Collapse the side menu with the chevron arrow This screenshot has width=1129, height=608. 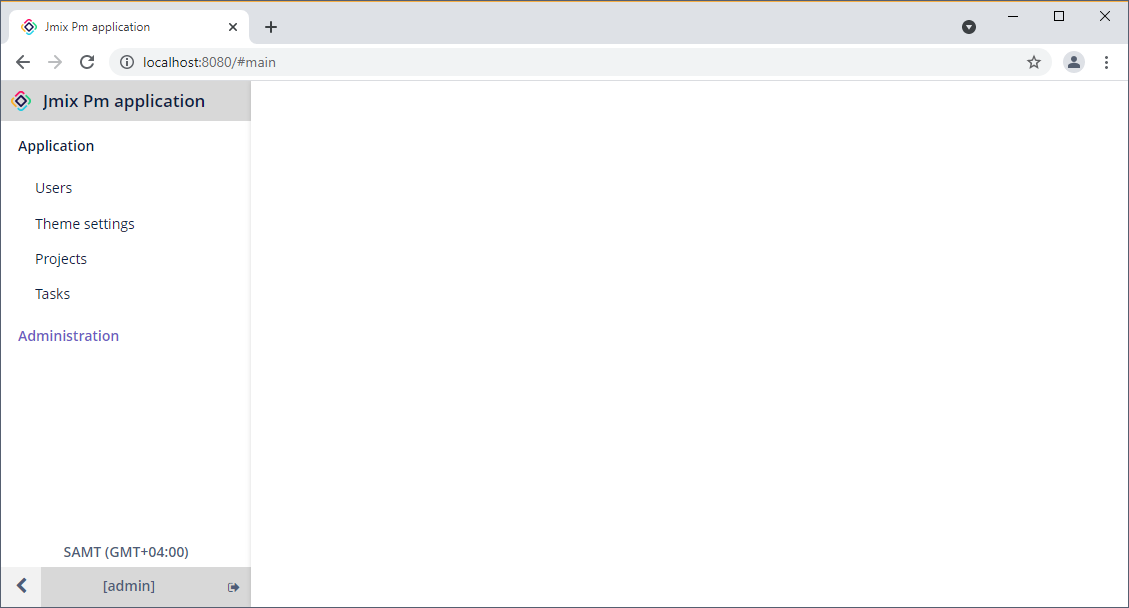pos(22,586)
